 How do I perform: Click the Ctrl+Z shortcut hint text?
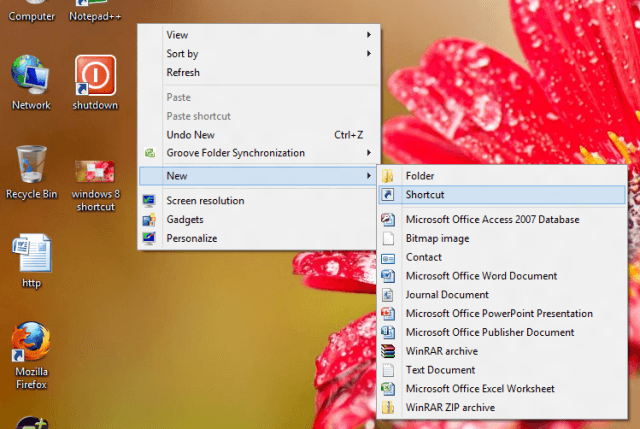tap(348, 135)
